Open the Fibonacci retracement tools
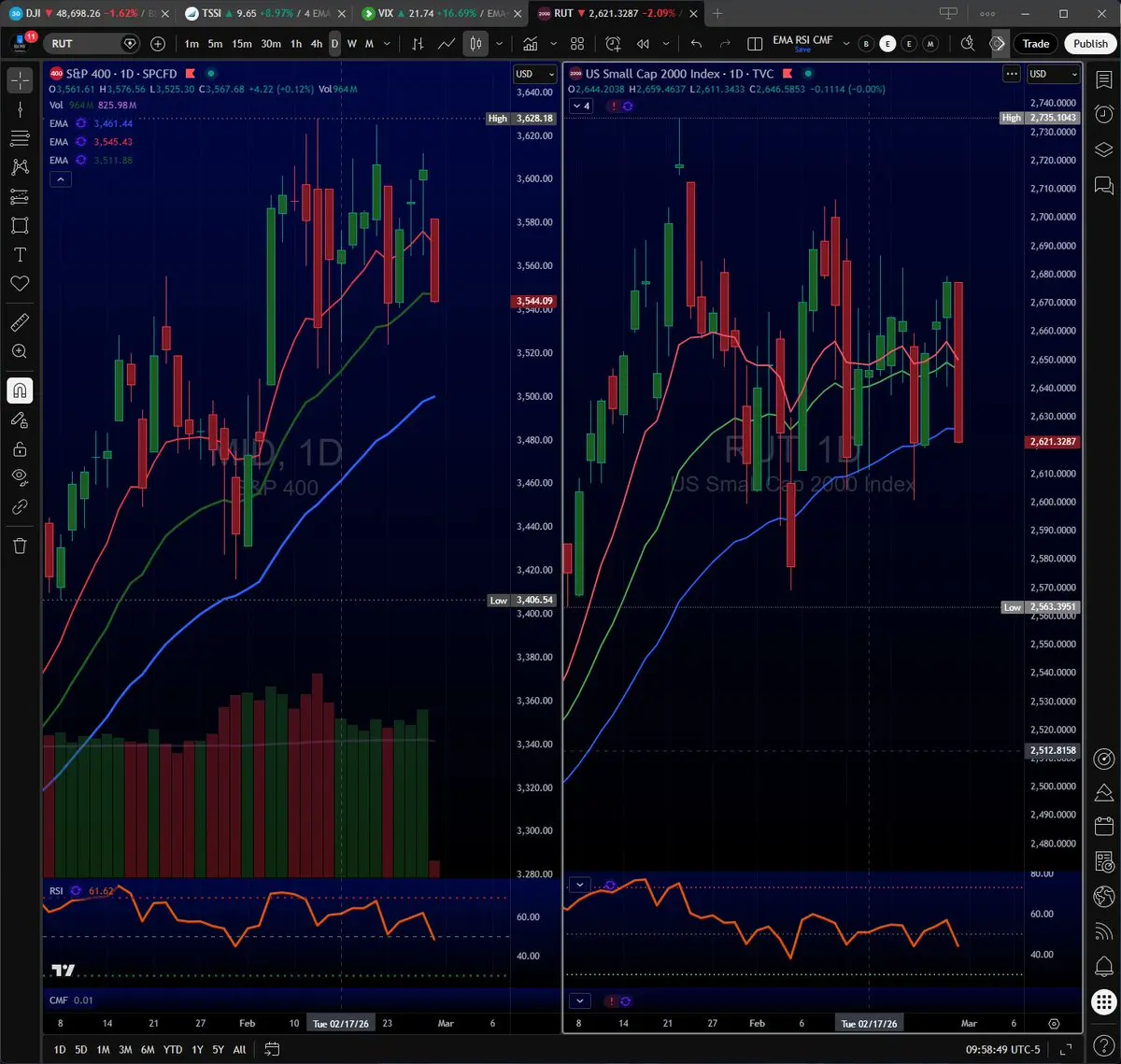The width and height of the screenshot is (1121, 1064). click(20, 138)
